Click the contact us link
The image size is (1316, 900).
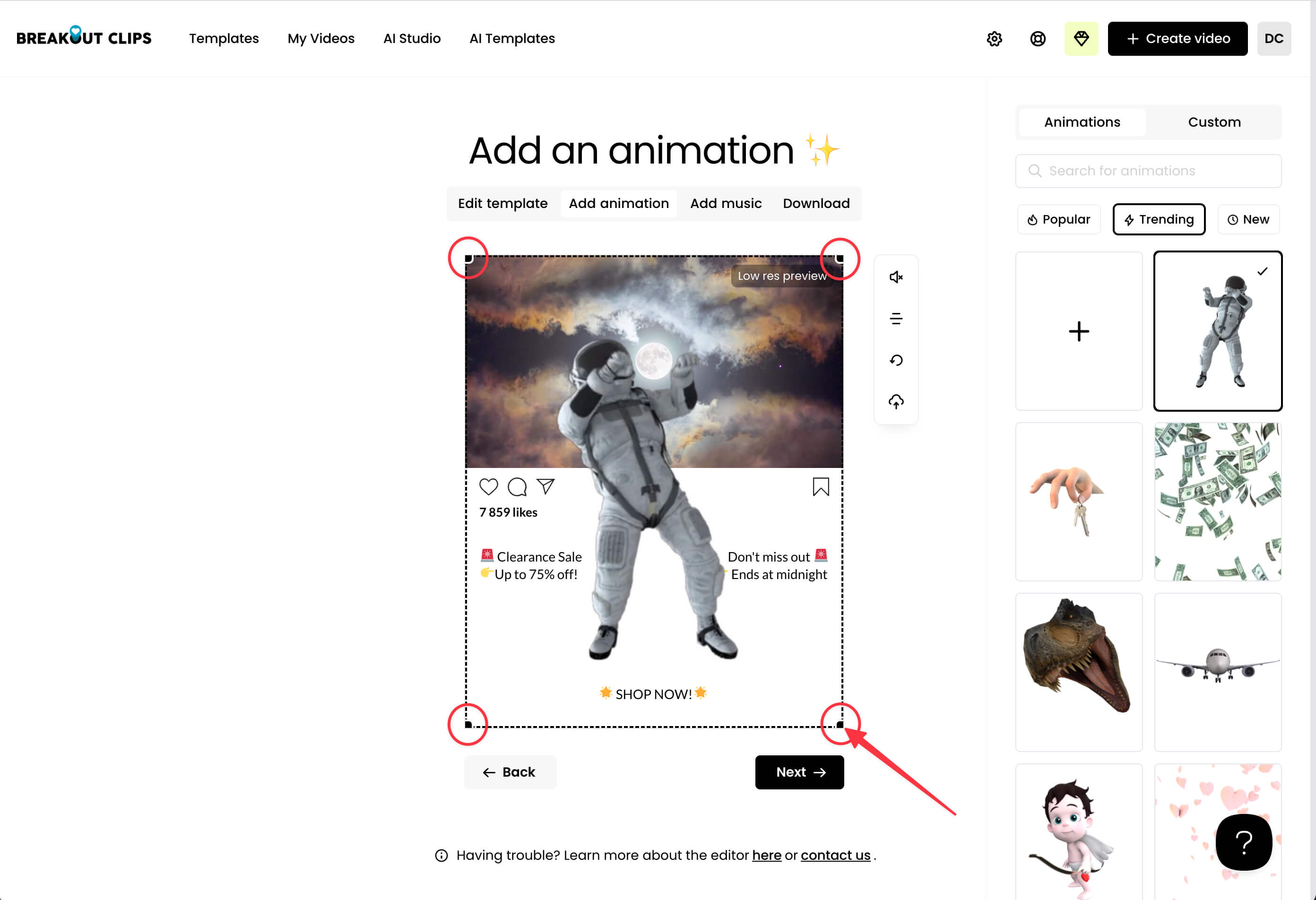coord(835,855)
